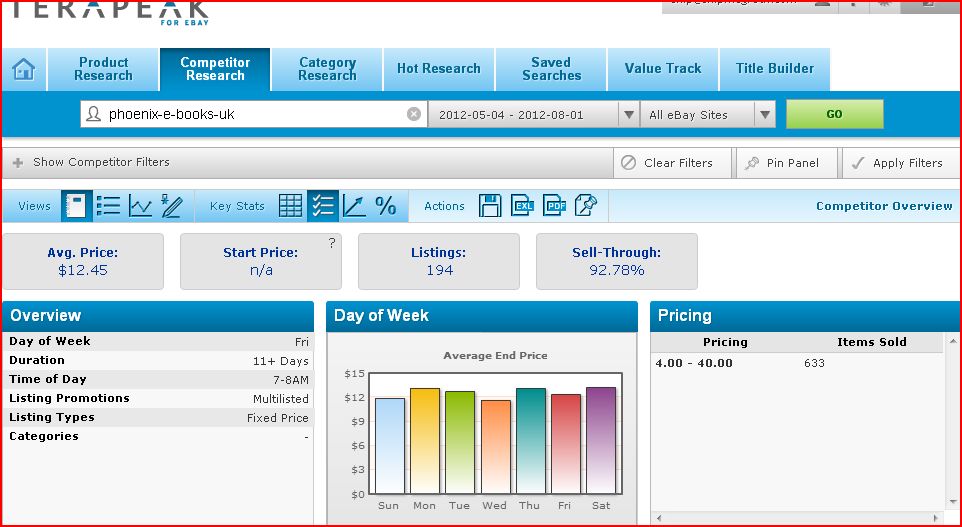Open the date range dropdown arrow
The height and width of the screenshot is (527, 962).
[629, 115]
